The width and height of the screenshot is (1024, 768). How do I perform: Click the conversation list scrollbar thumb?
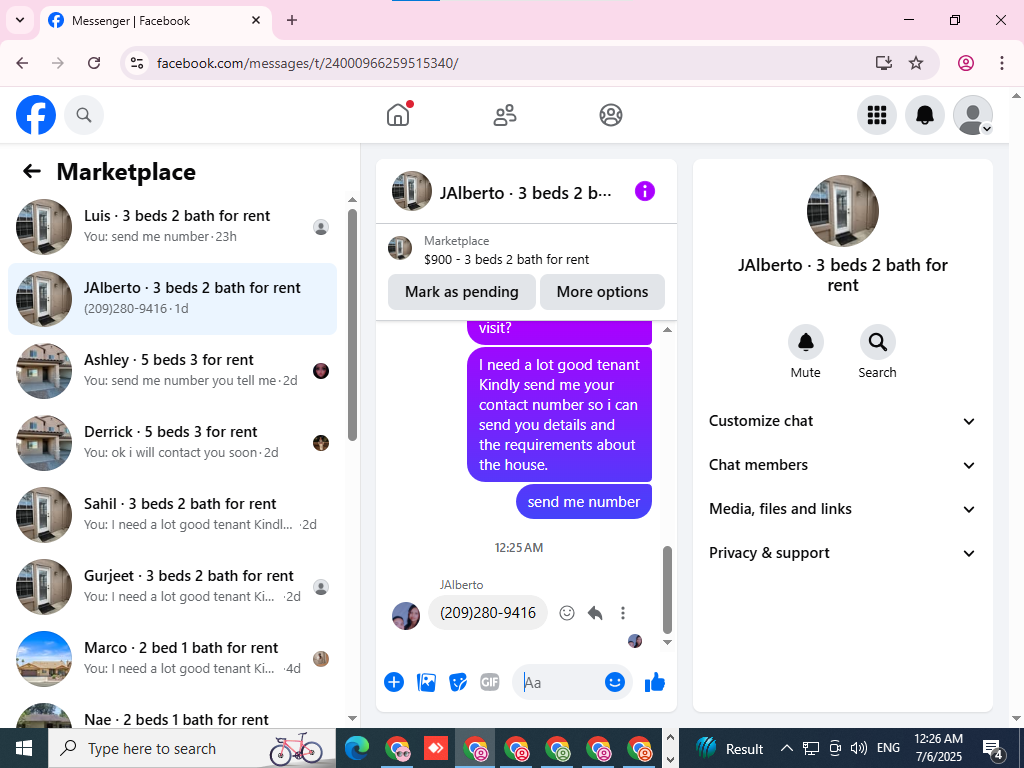pyautogui.click(x=353, y=325)
